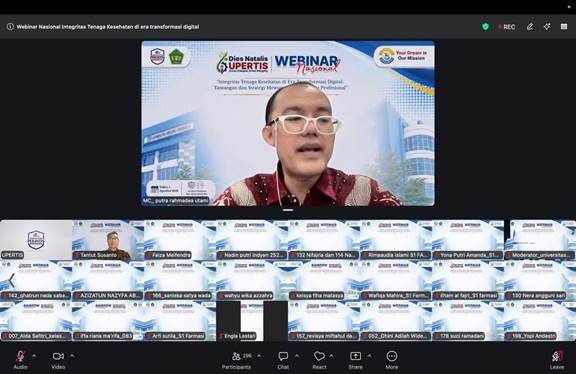Click the 166_saniaka satya wada name label
576x374 pixels.
click(x=179, y=295)
